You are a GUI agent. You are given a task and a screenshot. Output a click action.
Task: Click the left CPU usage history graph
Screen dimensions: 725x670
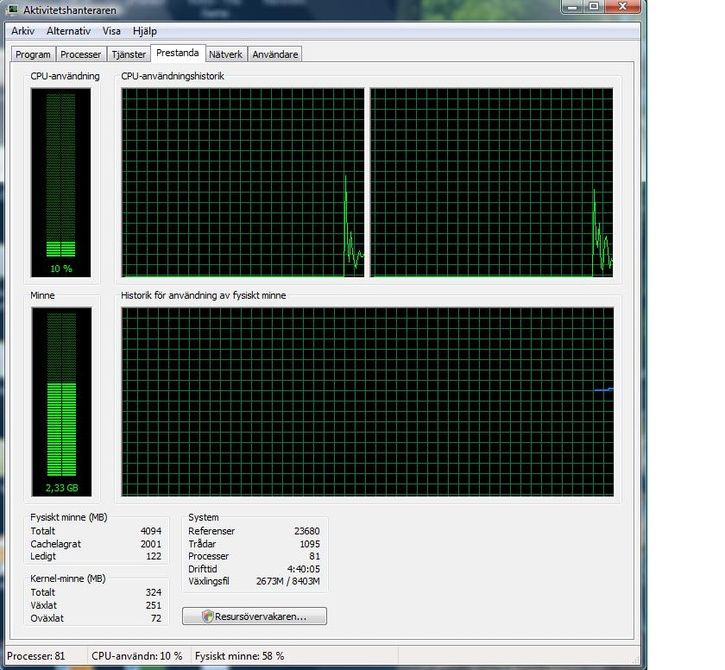click(243, 182)
